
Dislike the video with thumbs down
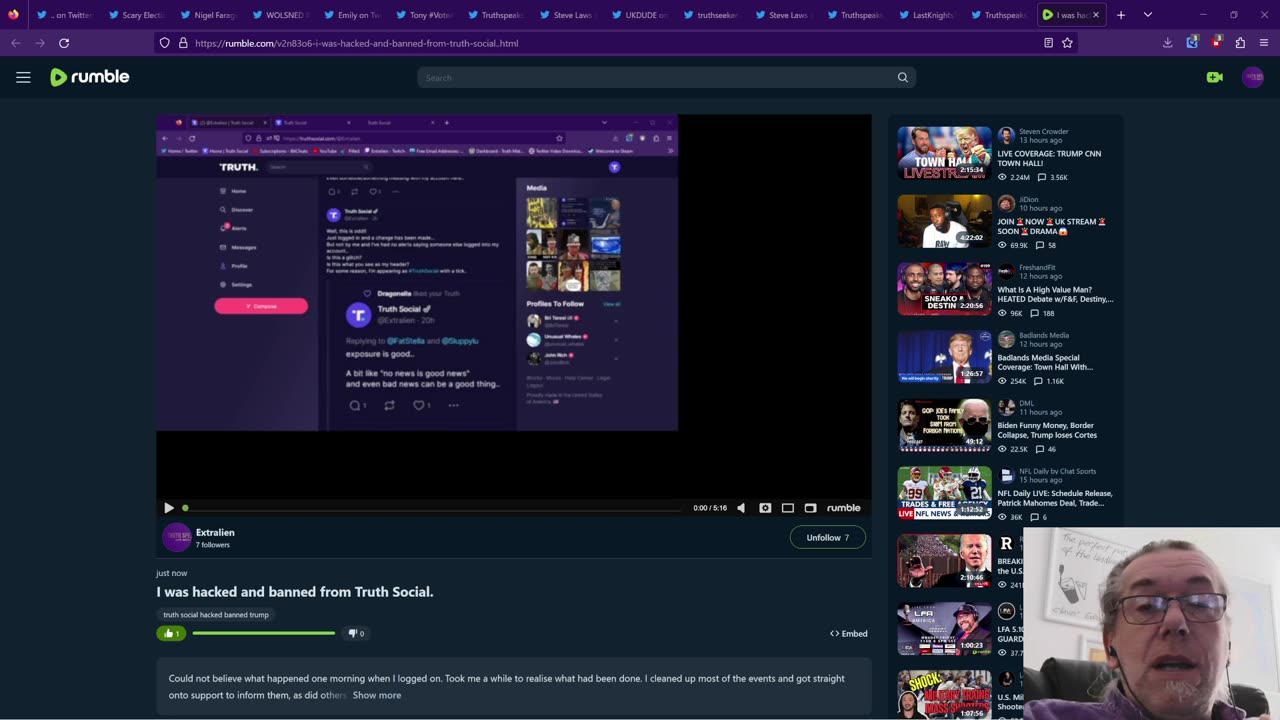click(x=356, y=633)
